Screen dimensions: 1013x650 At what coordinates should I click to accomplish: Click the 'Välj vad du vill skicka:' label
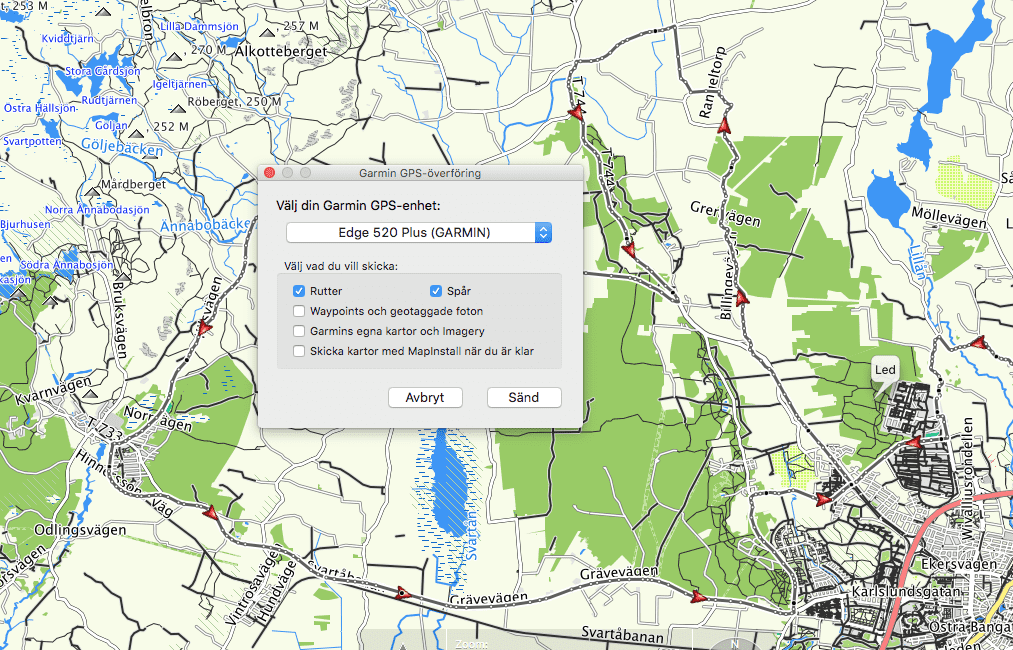(x=341, y=266)
